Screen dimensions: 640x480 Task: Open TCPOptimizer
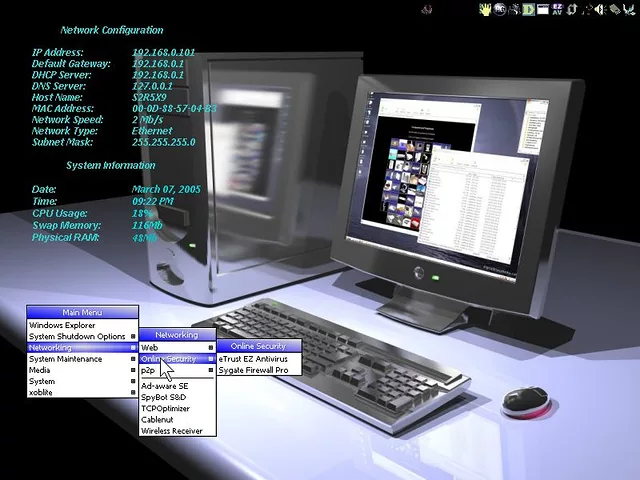[x=165, y=408]
